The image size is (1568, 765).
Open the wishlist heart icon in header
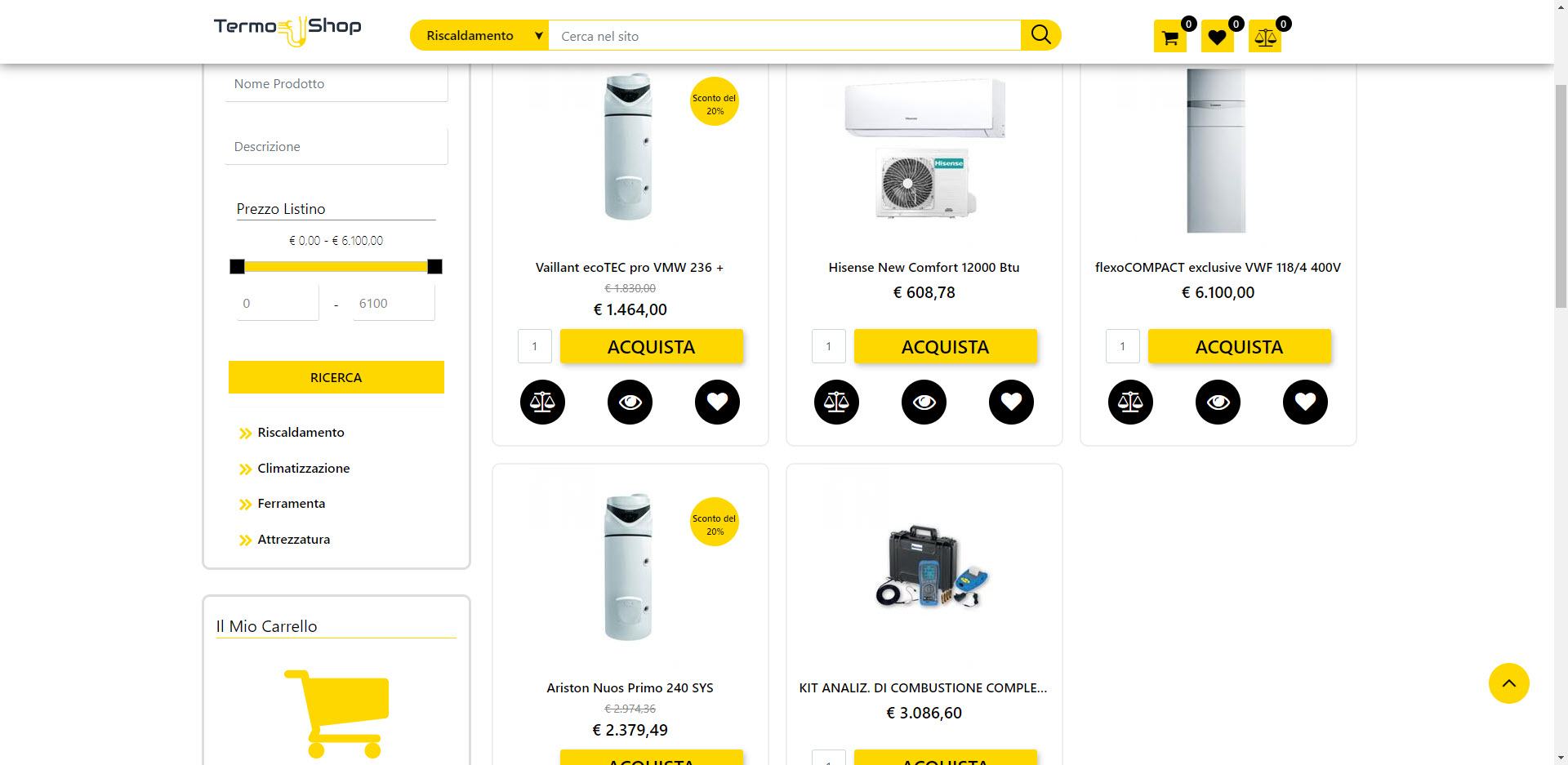tap(1217, 37)
